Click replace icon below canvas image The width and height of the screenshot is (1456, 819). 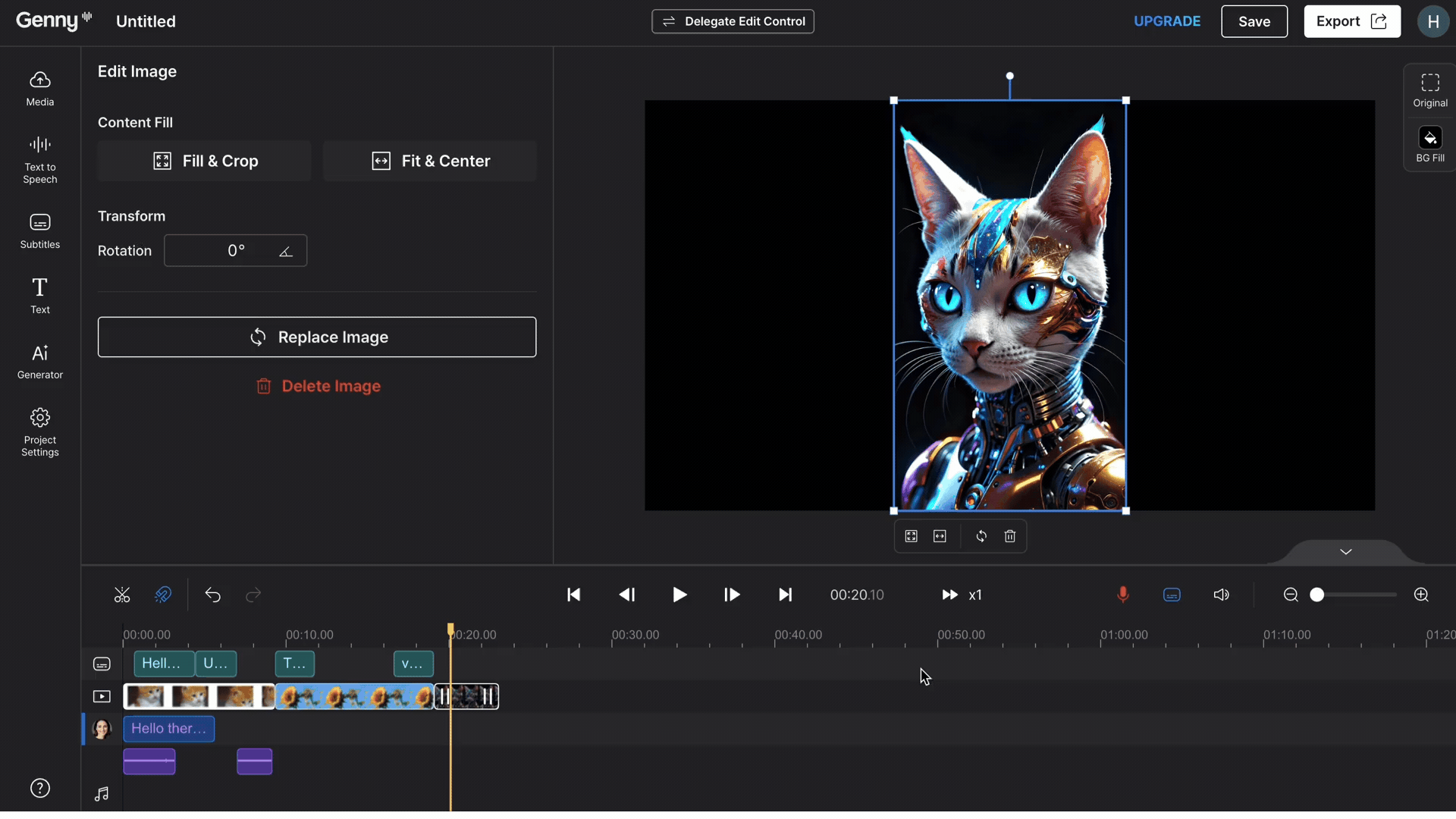[x=981, y=537]
